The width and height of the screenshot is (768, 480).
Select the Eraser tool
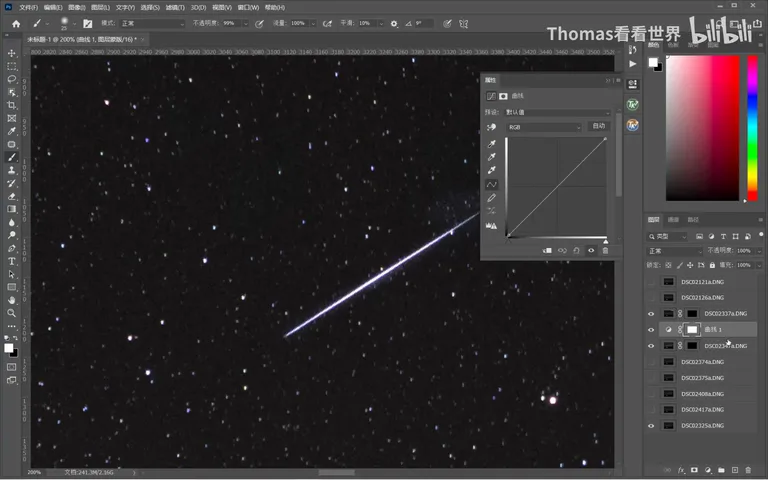[12, 196]
